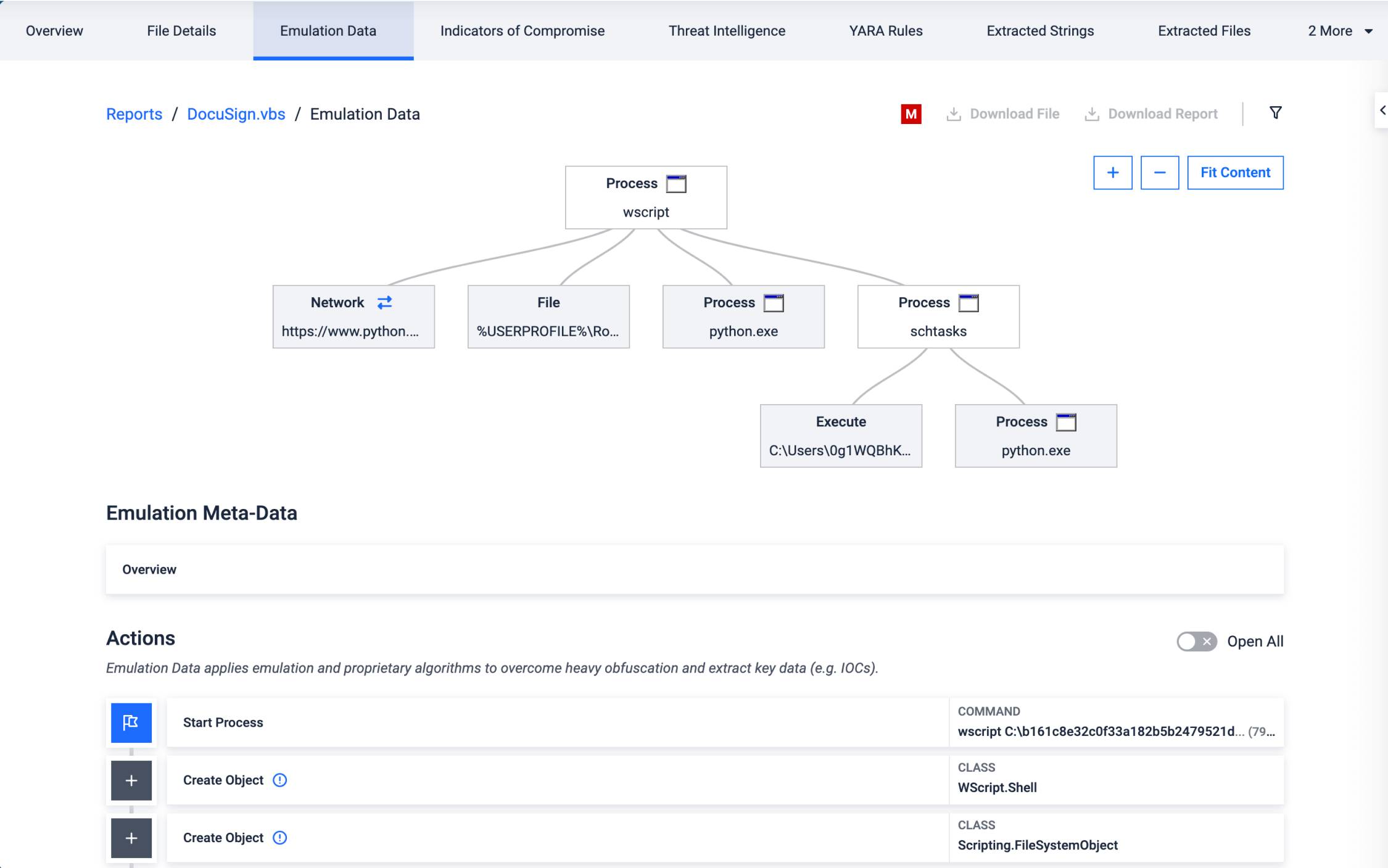Click the Fit Content button

pos(1234,173)
